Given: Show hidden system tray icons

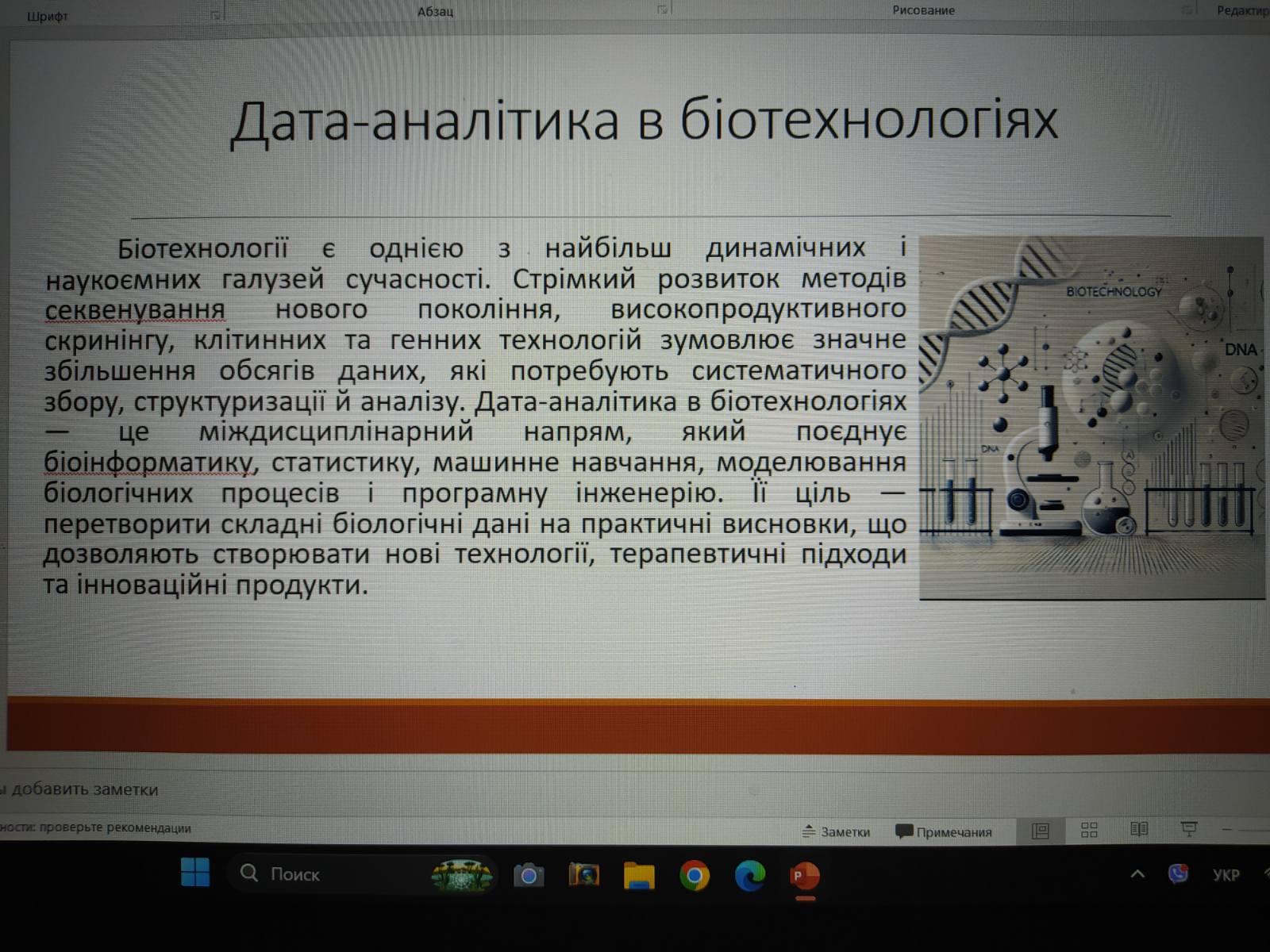Looking at the screenshot, I should 1137,874.
